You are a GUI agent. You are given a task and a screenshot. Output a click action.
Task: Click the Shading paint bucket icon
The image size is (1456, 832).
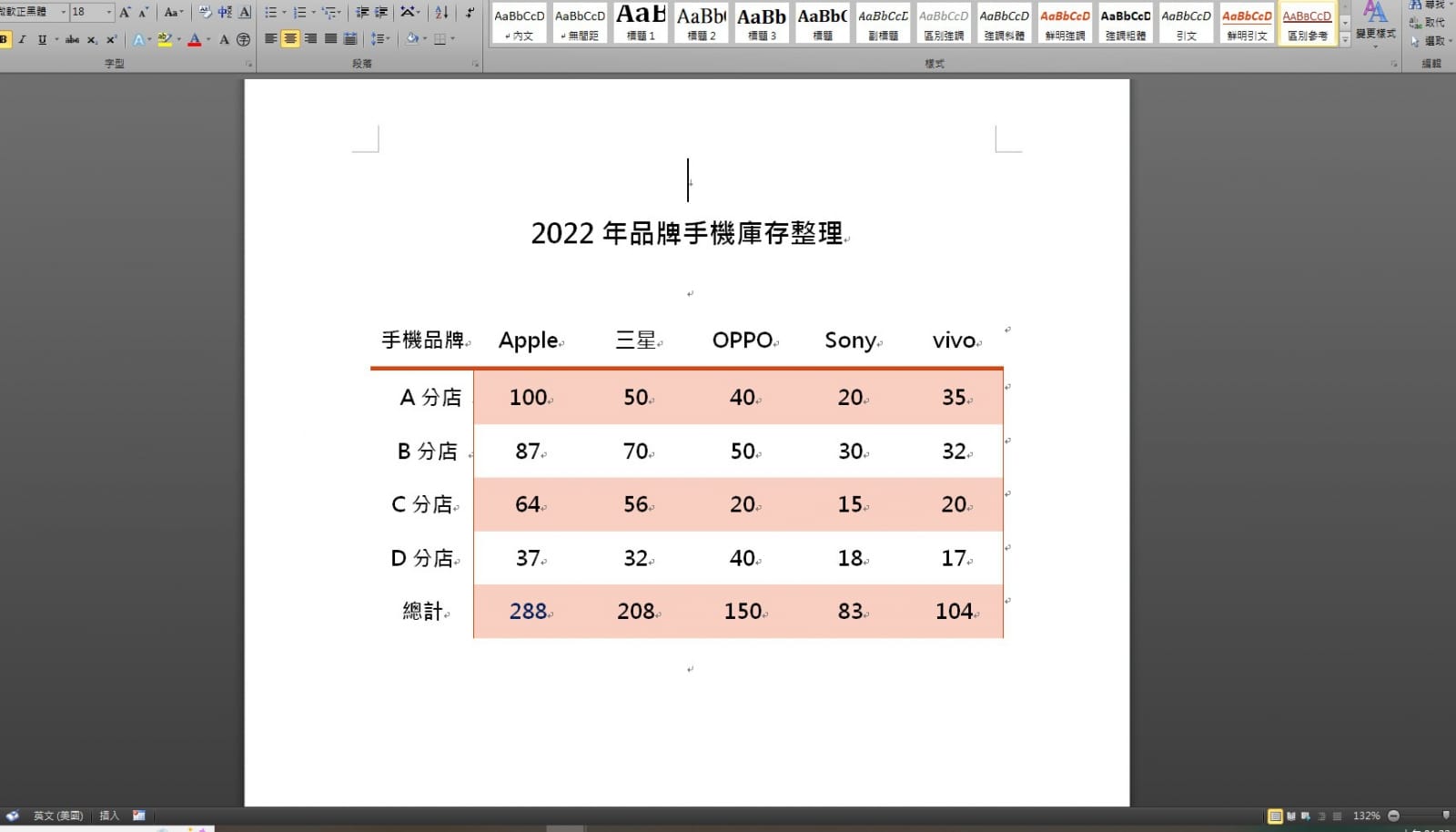click(411, 39)
